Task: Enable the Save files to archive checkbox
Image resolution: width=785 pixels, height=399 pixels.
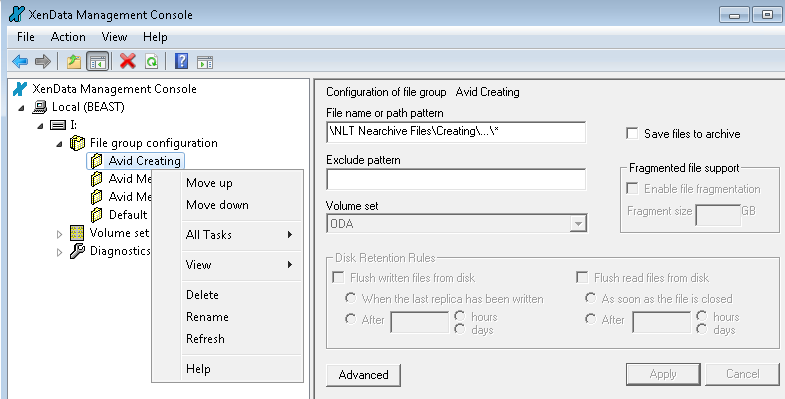Action: coord(632,134)
